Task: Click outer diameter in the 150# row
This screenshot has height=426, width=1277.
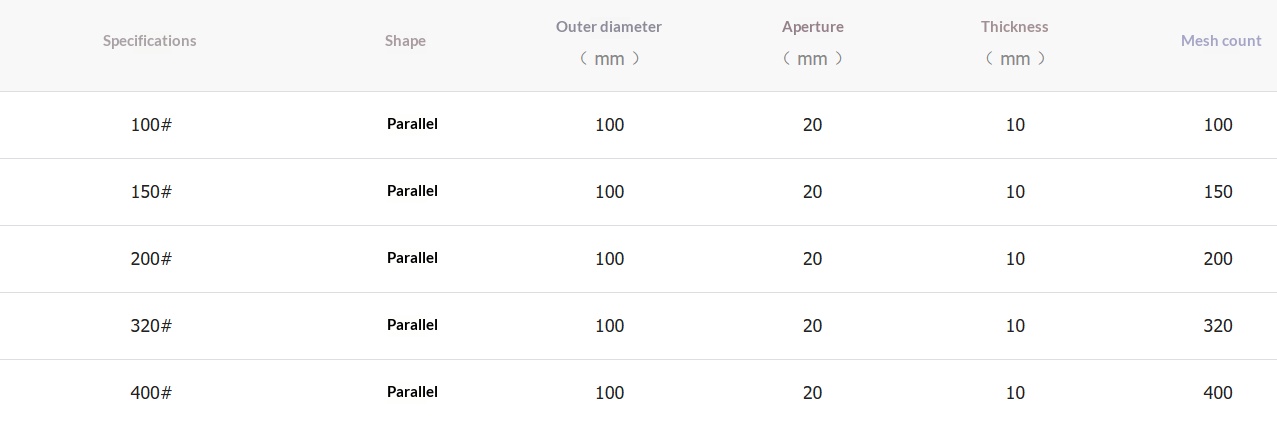Action: (609, 192)
